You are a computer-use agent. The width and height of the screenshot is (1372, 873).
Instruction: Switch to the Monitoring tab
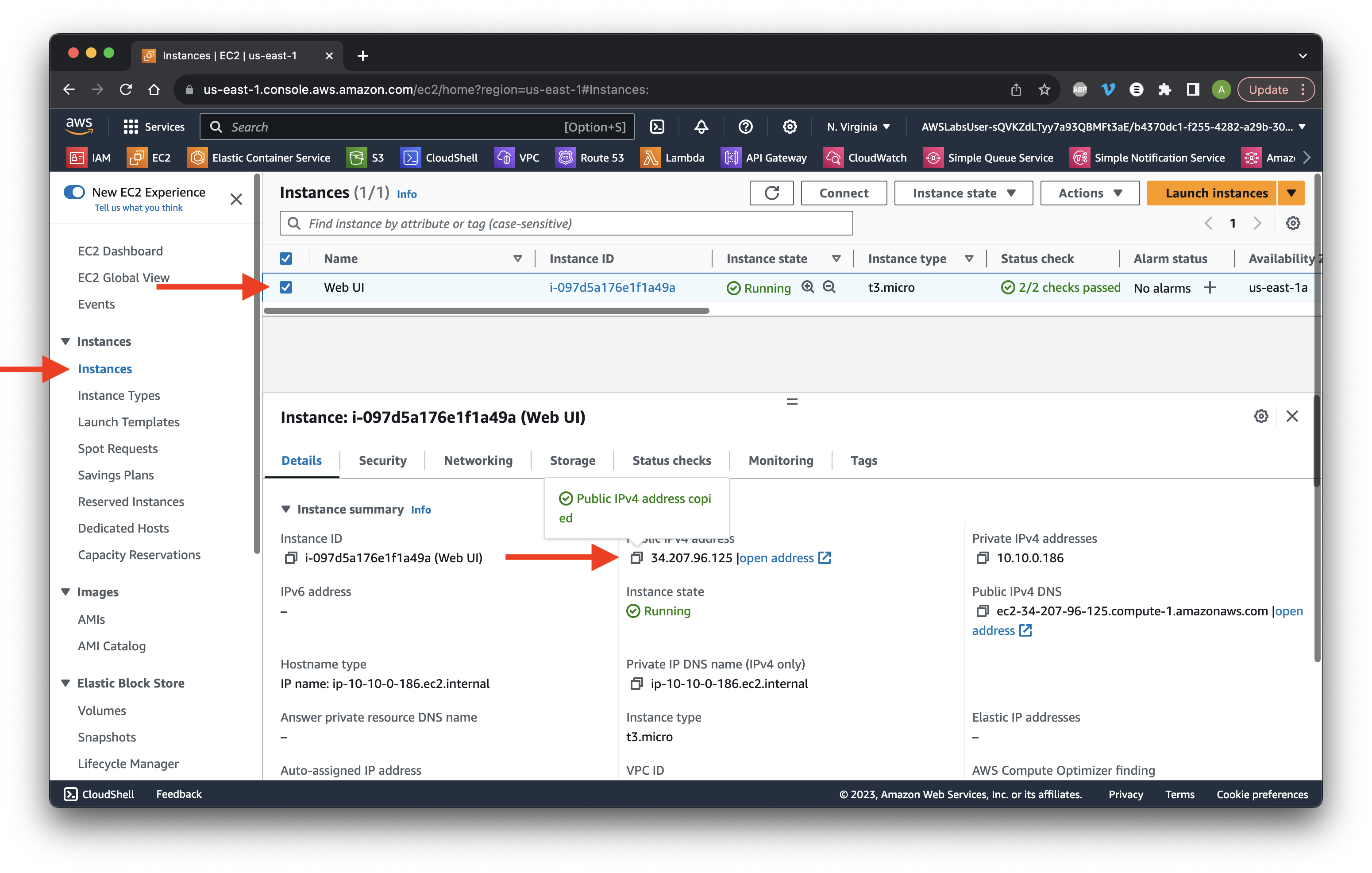click(781, 460)
